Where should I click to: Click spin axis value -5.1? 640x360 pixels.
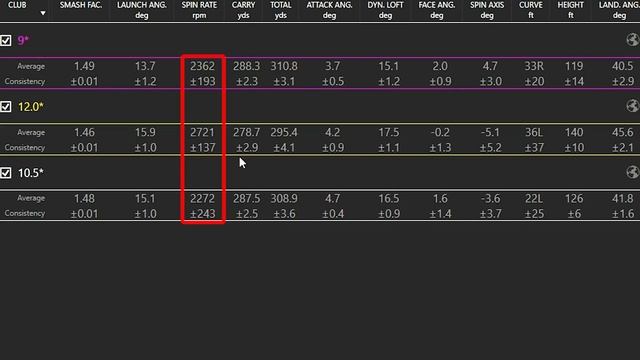point(490,132)
